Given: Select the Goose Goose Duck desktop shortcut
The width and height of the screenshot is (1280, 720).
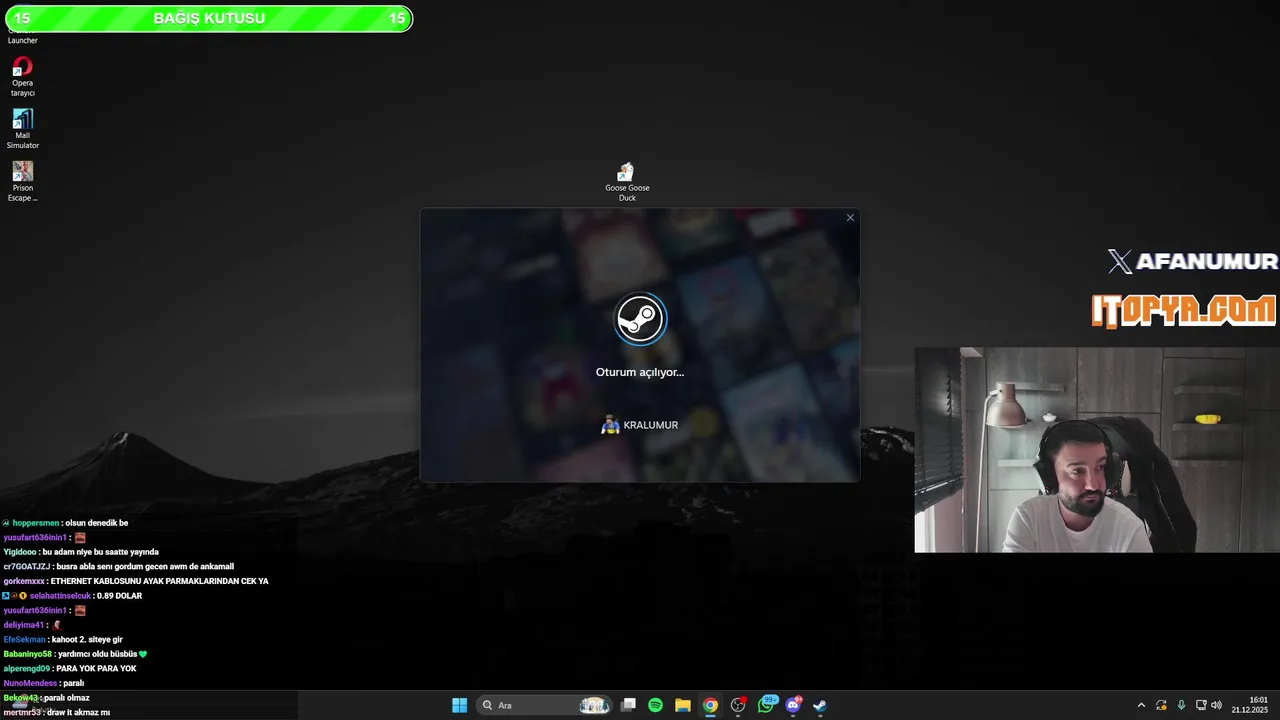Looking at the screenshot, I should (627, 182).
